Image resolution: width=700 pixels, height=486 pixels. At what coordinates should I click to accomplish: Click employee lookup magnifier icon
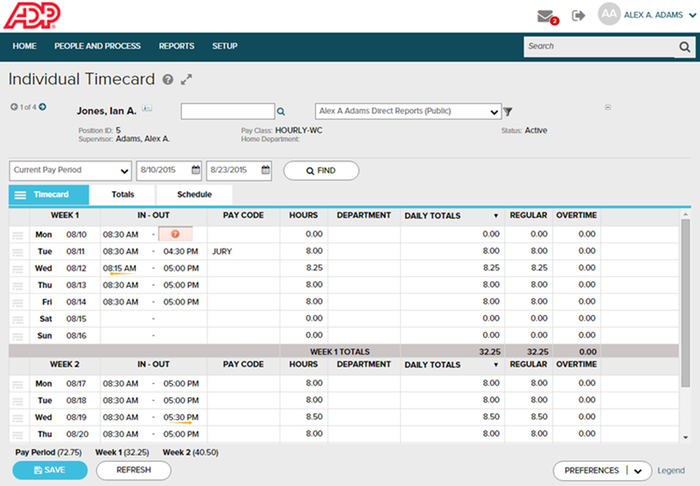click(x=281, y=112)
